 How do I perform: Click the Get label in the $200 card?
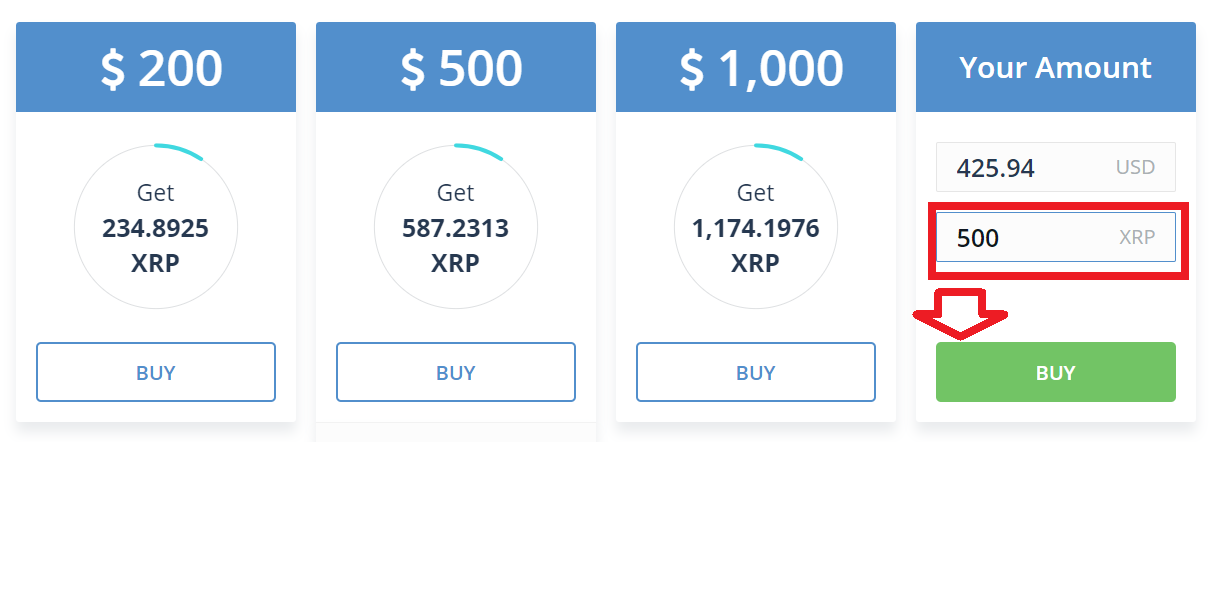(156, 192)
